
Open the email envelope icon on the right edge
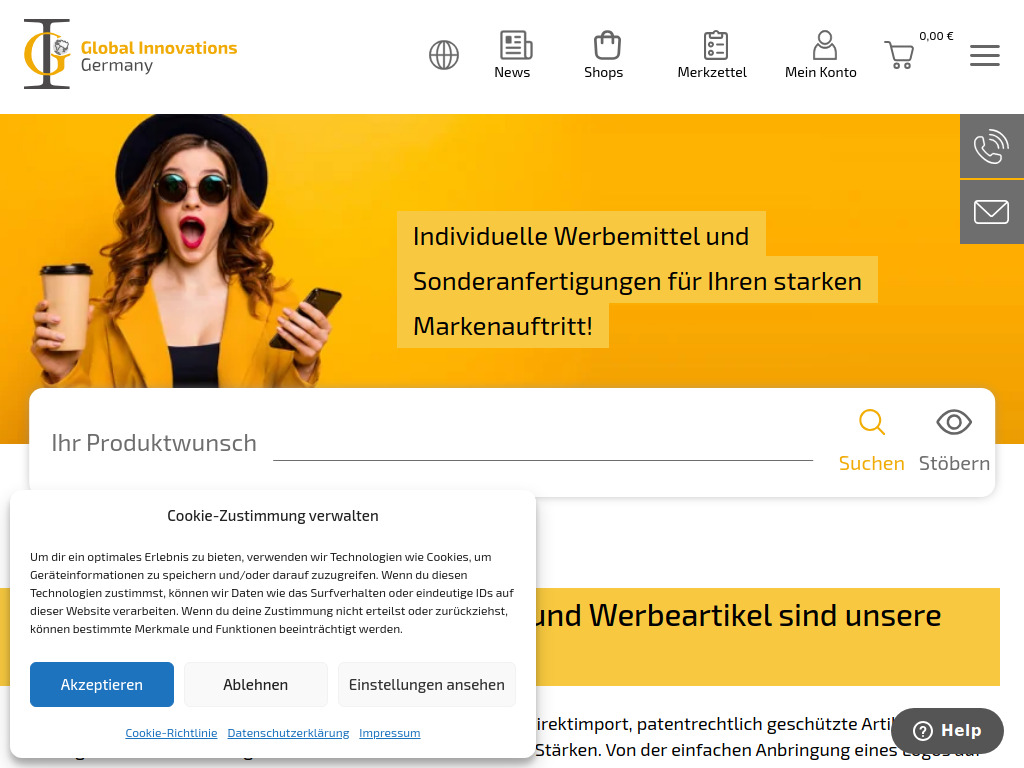coord(991,211)
